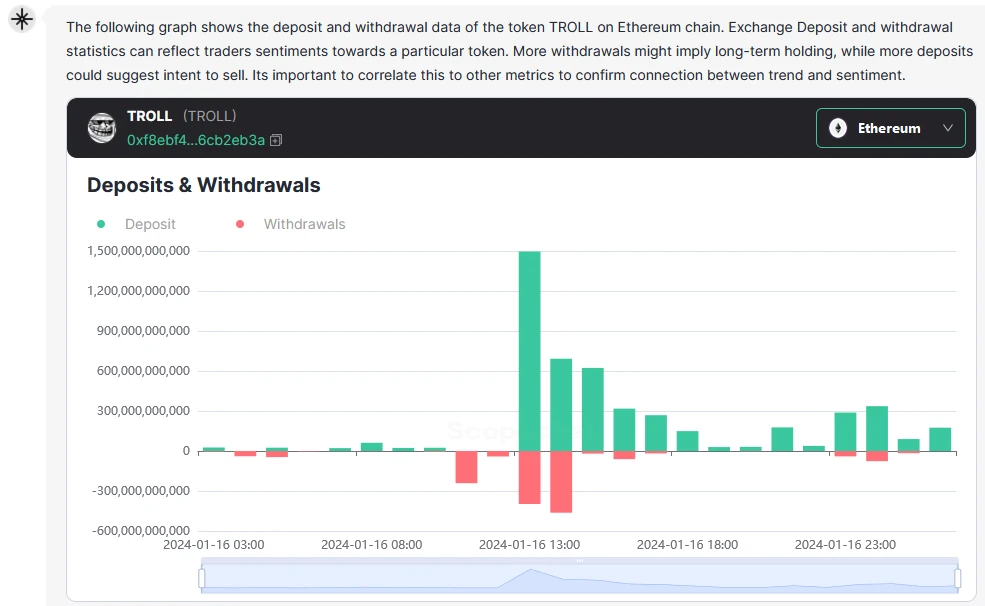Copy the TROLL contract address

pos(277,141)
